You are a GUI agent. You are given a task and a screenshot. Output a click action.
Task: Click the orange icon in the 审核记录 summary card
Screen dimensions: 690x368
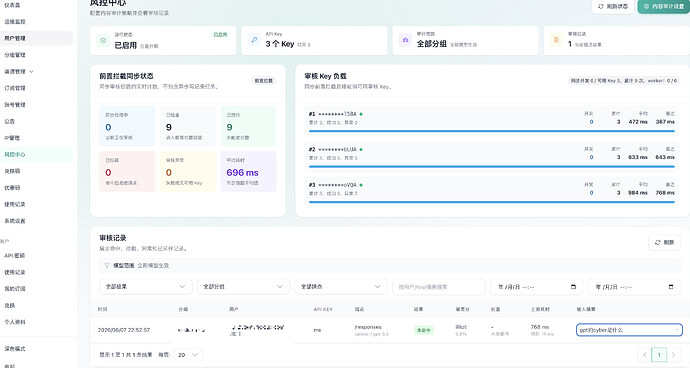[556, 40]
